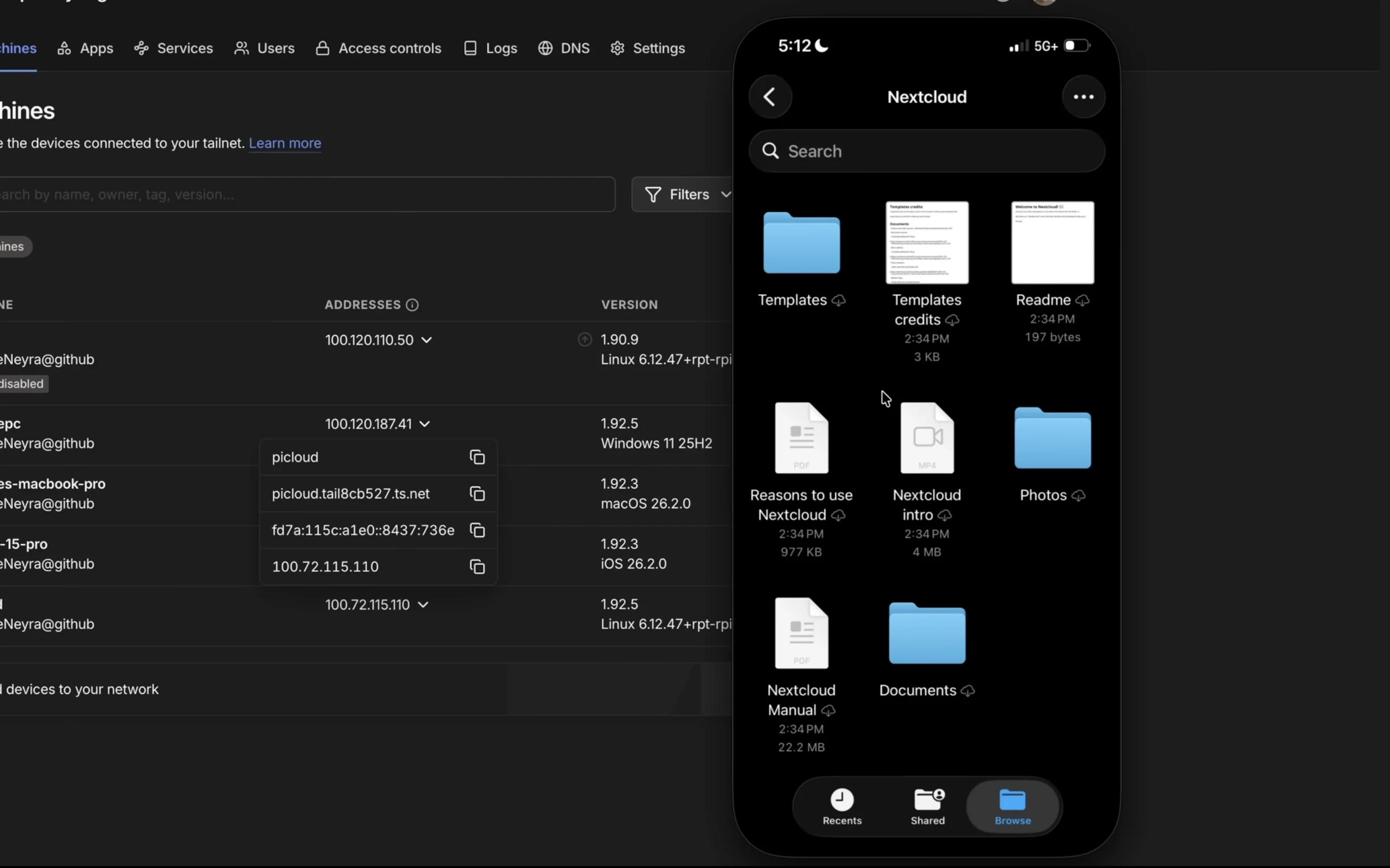Open the Logs tab
This screenshot has height=868, width=1390.
coord(490,48)
